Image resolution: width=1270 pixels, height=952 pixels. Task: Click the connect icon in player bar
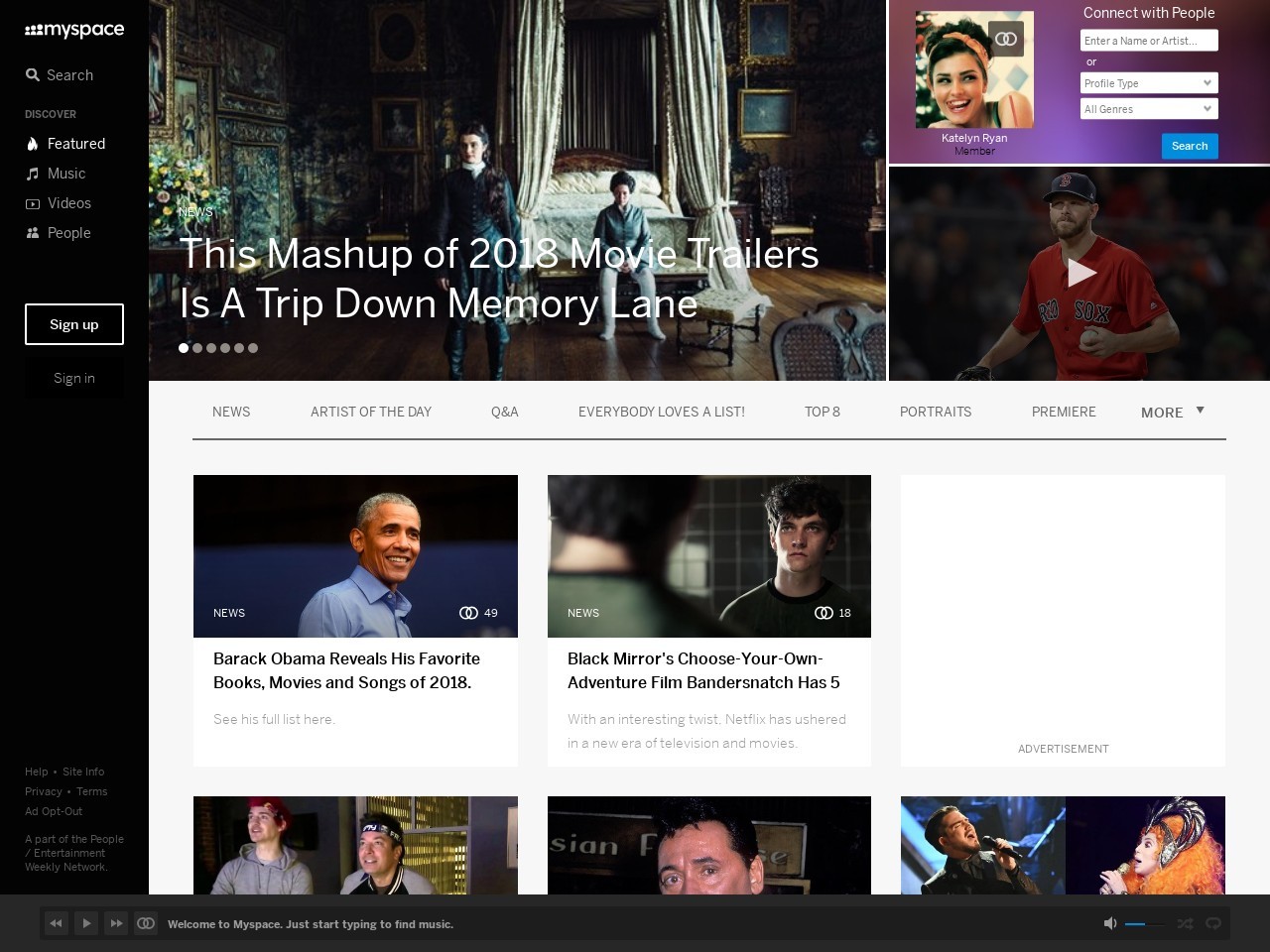[x=146, y=923]
